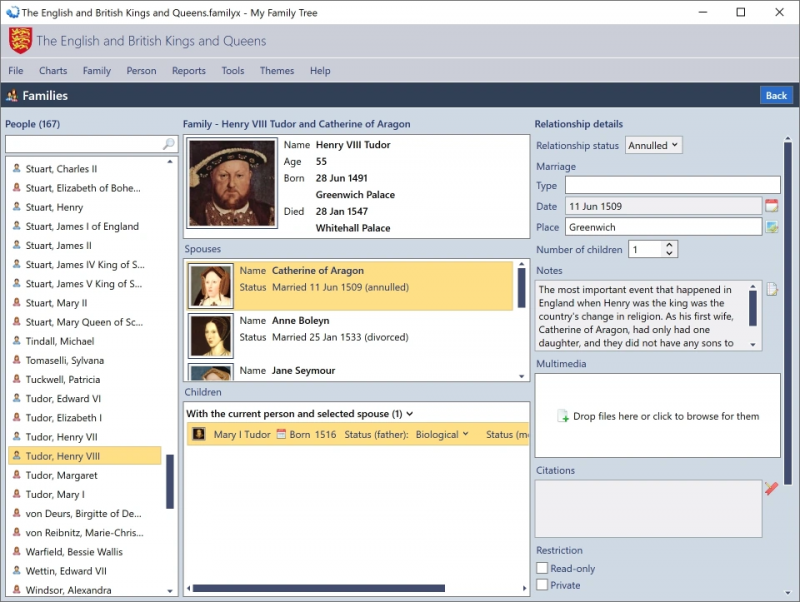
Task: Open the Tools menu
Action: pyautogui.click(x=233, y=70)
